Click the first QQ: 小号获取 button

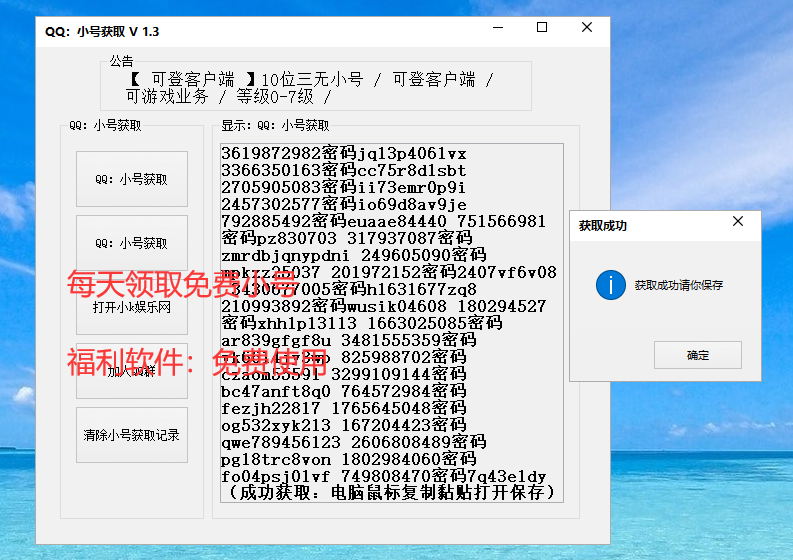point(131,179)
